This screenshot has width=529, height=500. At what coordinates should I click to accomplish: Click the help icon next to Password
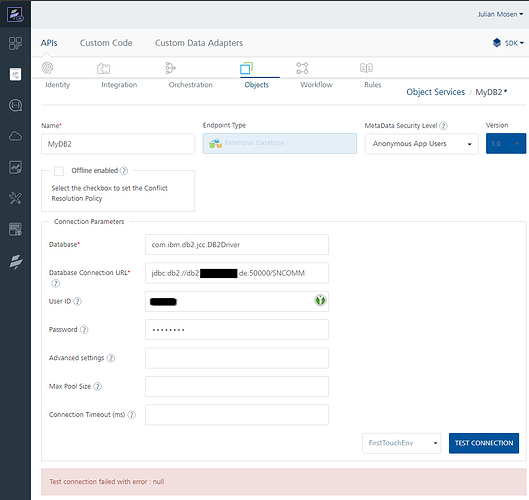(84, 330)
